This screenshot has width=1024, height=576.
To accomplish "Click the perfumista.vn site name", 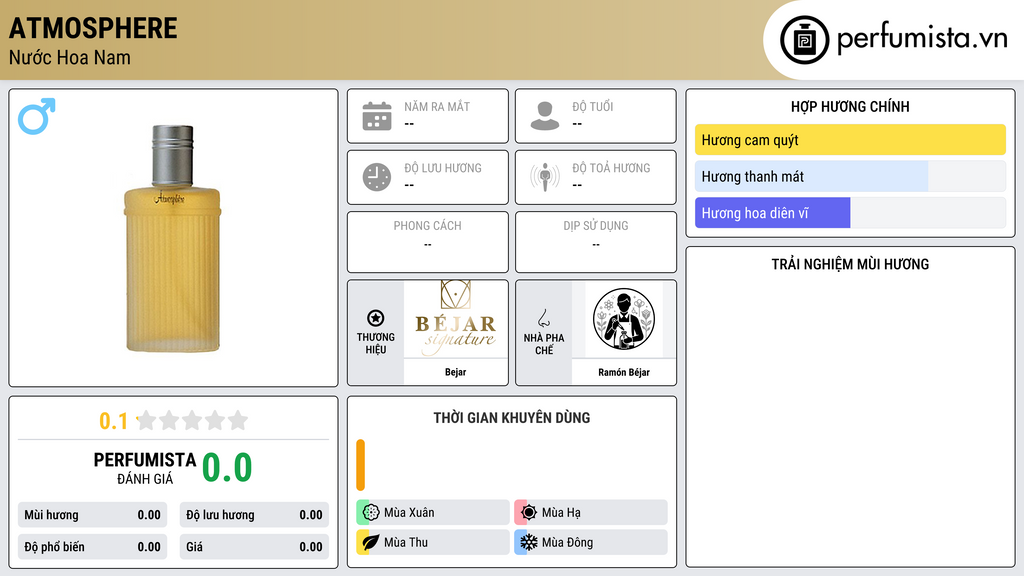I will coord(922,38).
